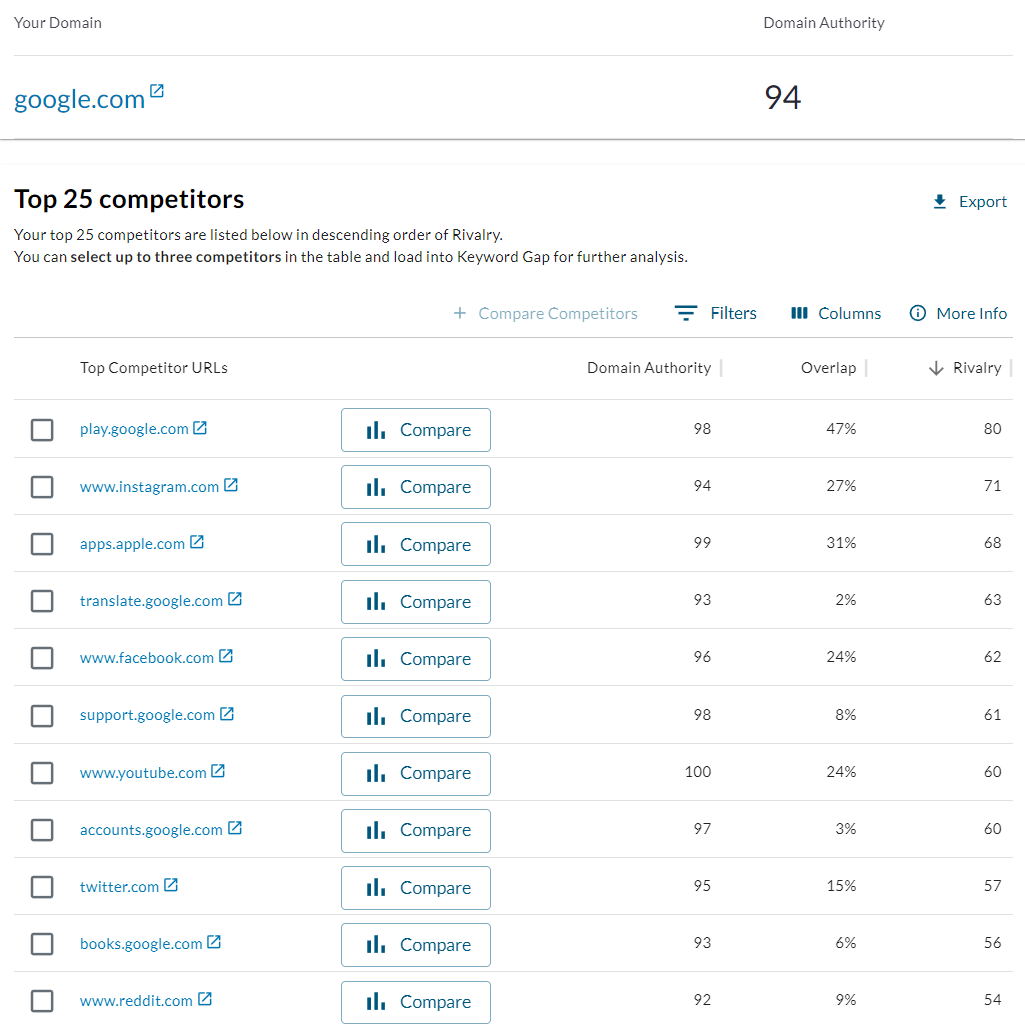Tick checkbox for support.google.com

point(42,716)
